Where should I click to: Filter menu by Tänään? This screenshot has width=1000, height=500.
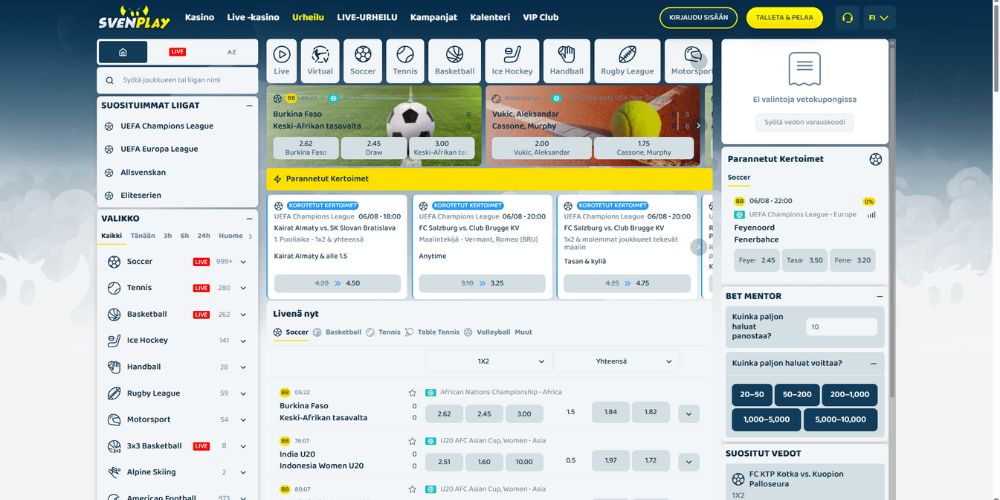[x=143, y=235]
